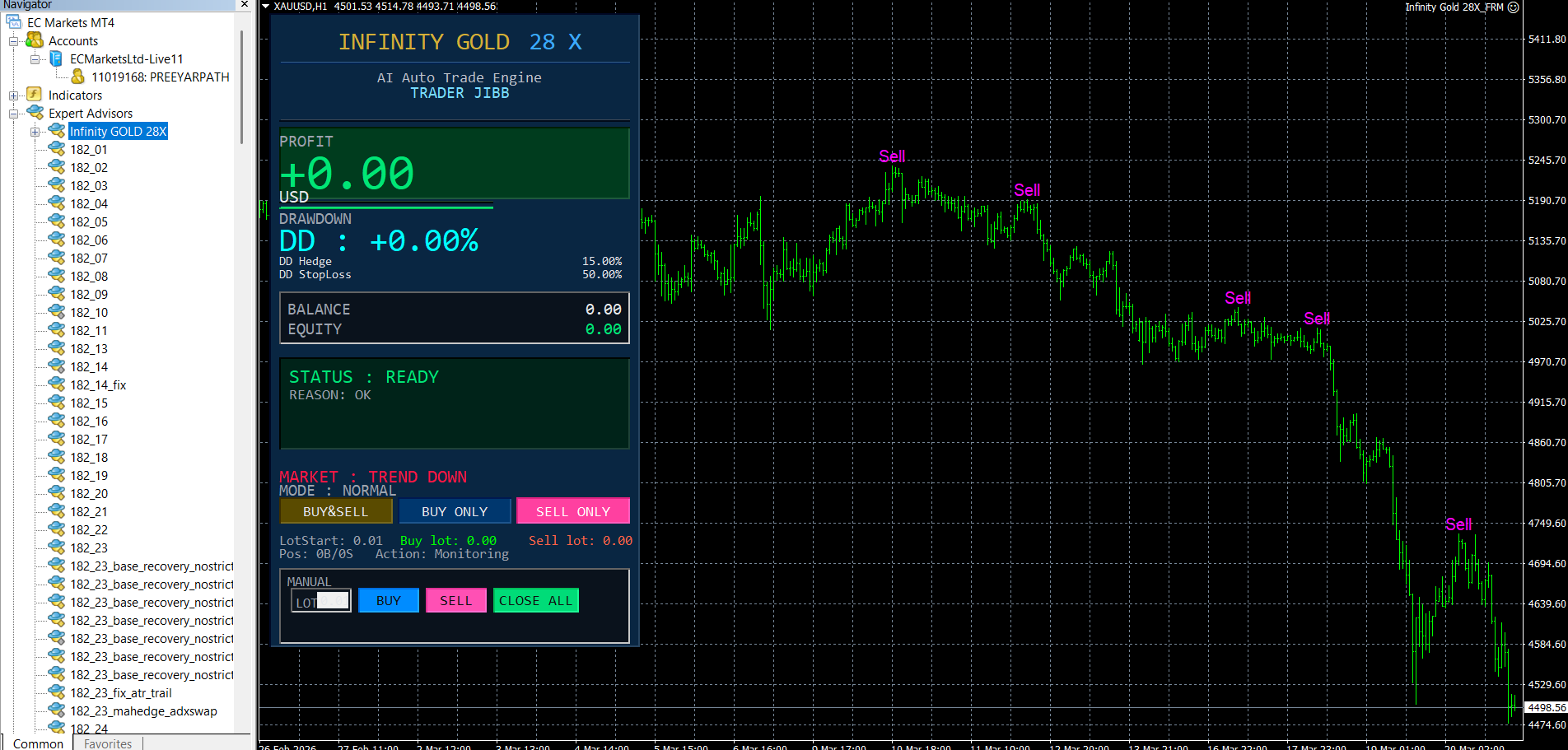Image resolution: width=1568 pixels, height=750 pixels.
Task: Click the Infinity GOLD 28X advisor icon
Action: point(57,131)
